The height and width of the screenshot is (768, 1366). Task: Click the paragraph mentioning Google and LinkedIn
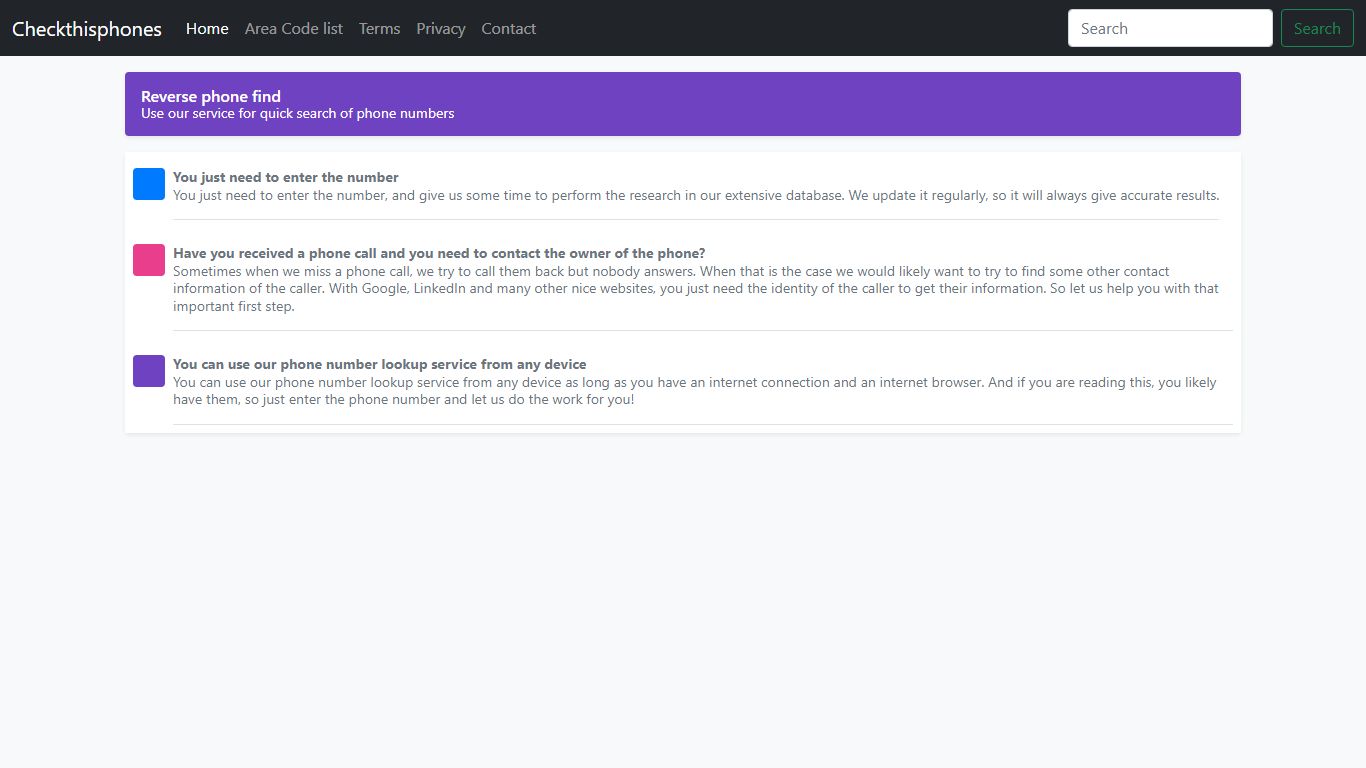pos(696,289)
